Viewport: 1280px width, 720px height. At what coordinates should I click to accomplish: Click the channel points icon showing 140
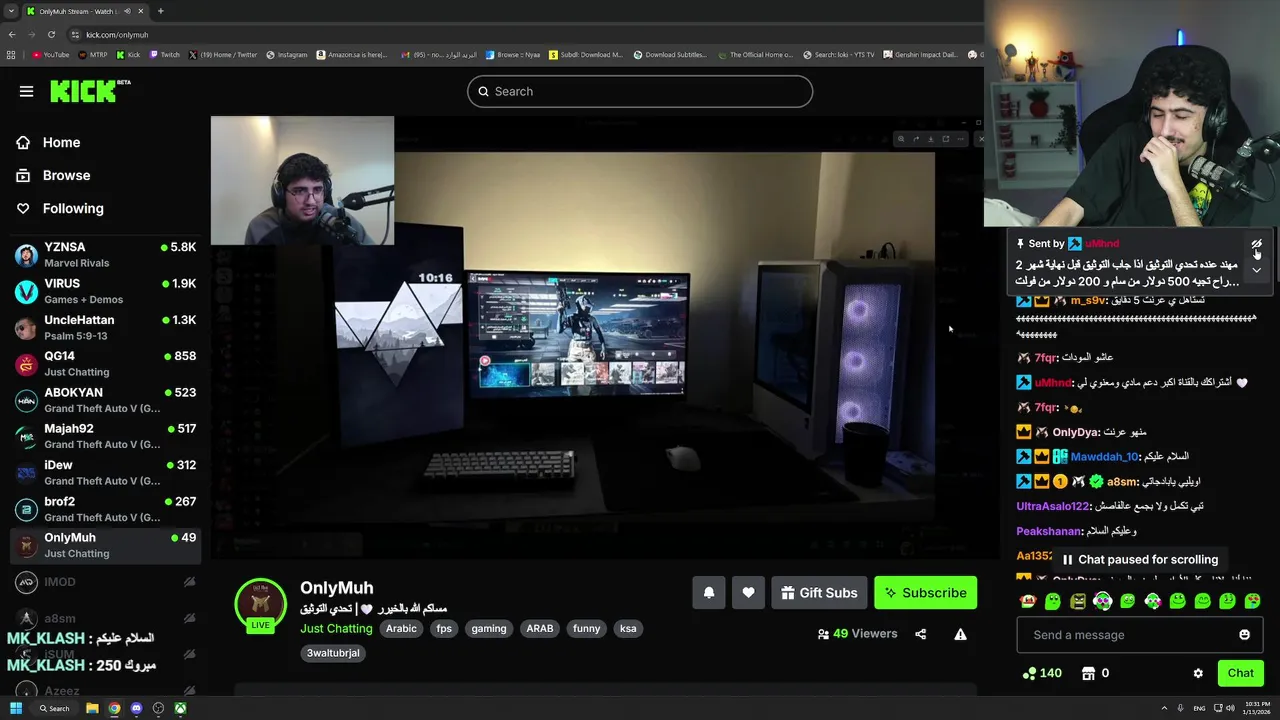click(1028, 673)
